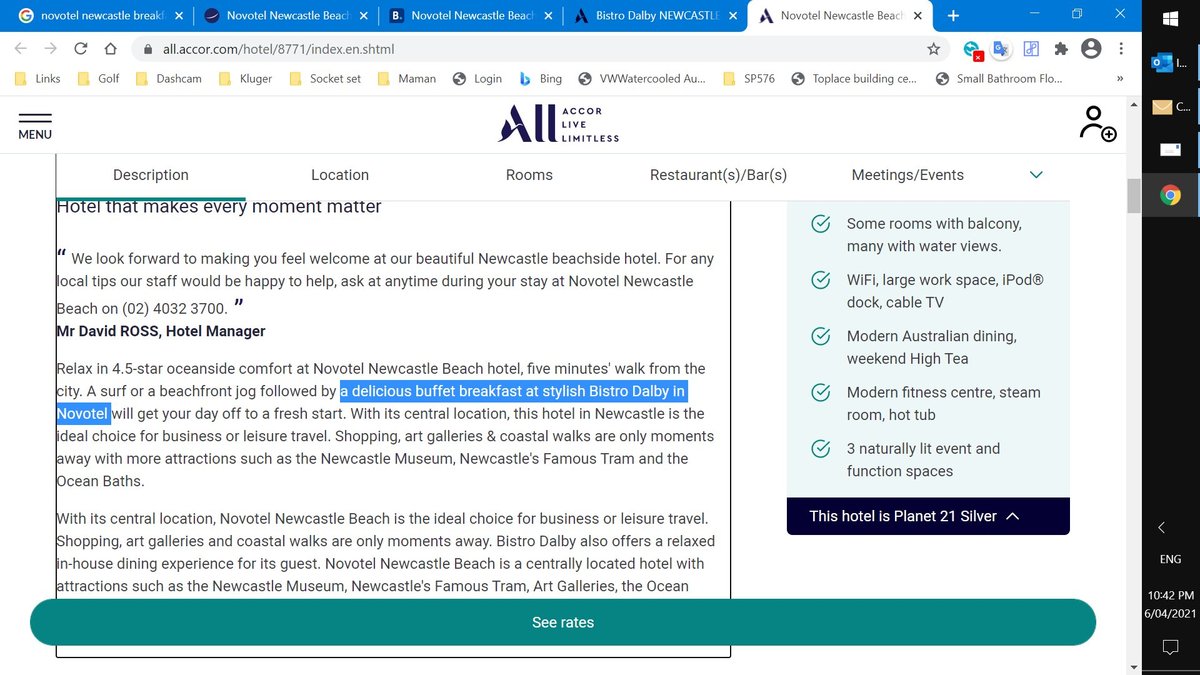The height and width of the screenshot is (675, 1200).
Task: Switch to the Bistro Dalby NEWCASTLE tab
Action: point(654,16)
